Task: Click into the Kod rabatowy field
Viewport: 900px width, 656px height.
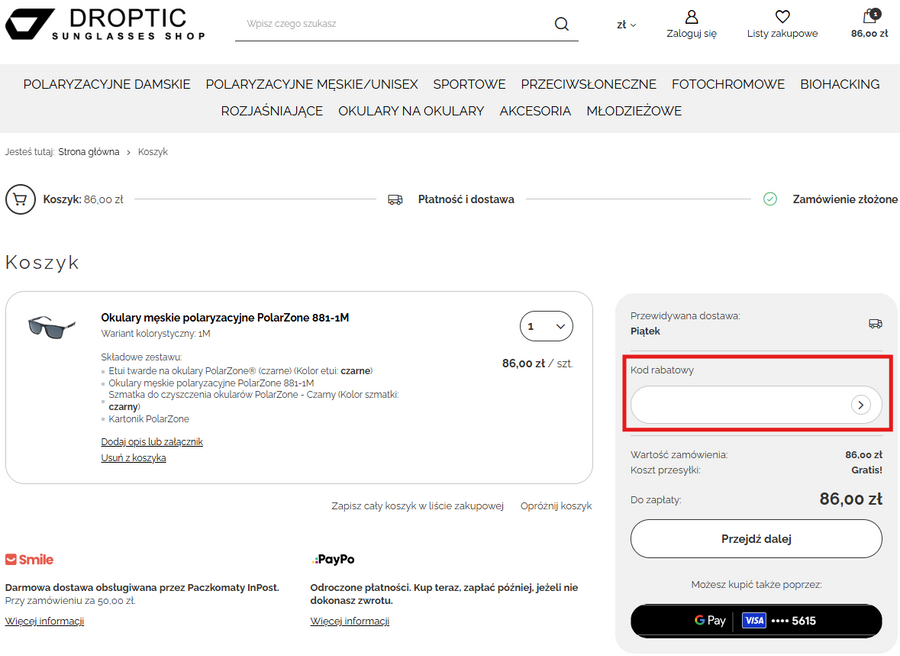Action: pos(740,405)
